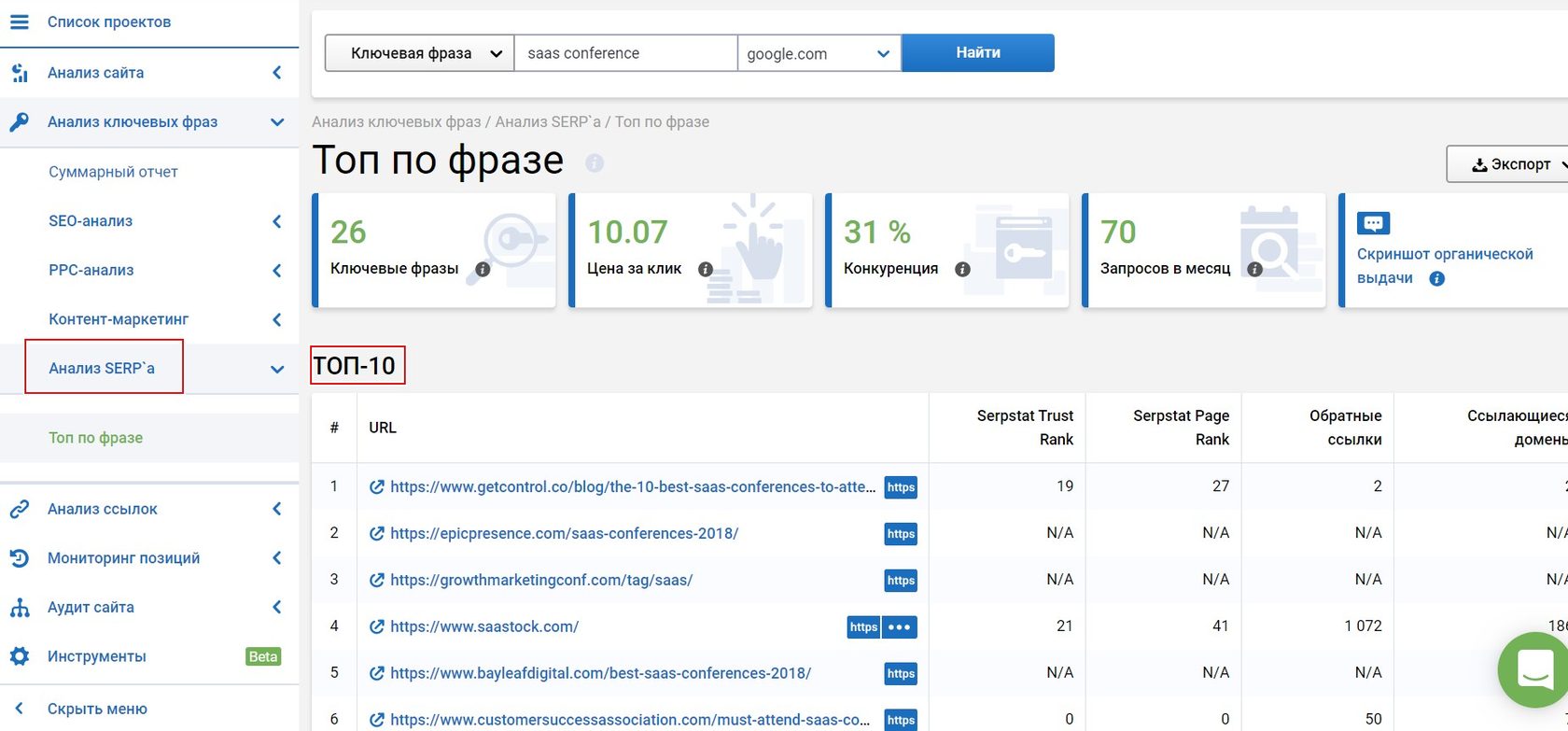Click https badge on getcontrol.co row
The width and height of the screenshot is (1568, 731).
pos(901,487)
